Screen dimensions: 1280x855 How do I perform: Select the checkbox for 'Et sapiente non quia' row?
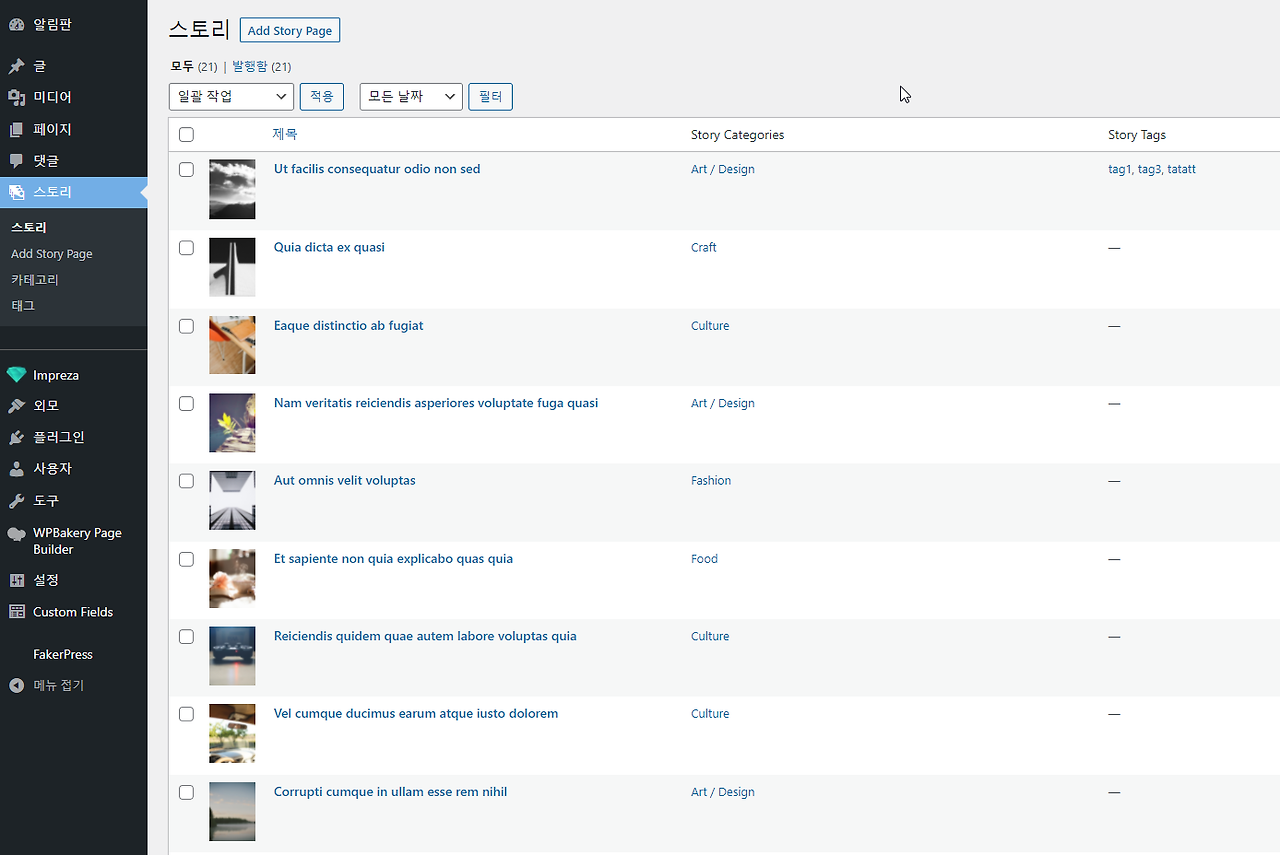(186, 559)
